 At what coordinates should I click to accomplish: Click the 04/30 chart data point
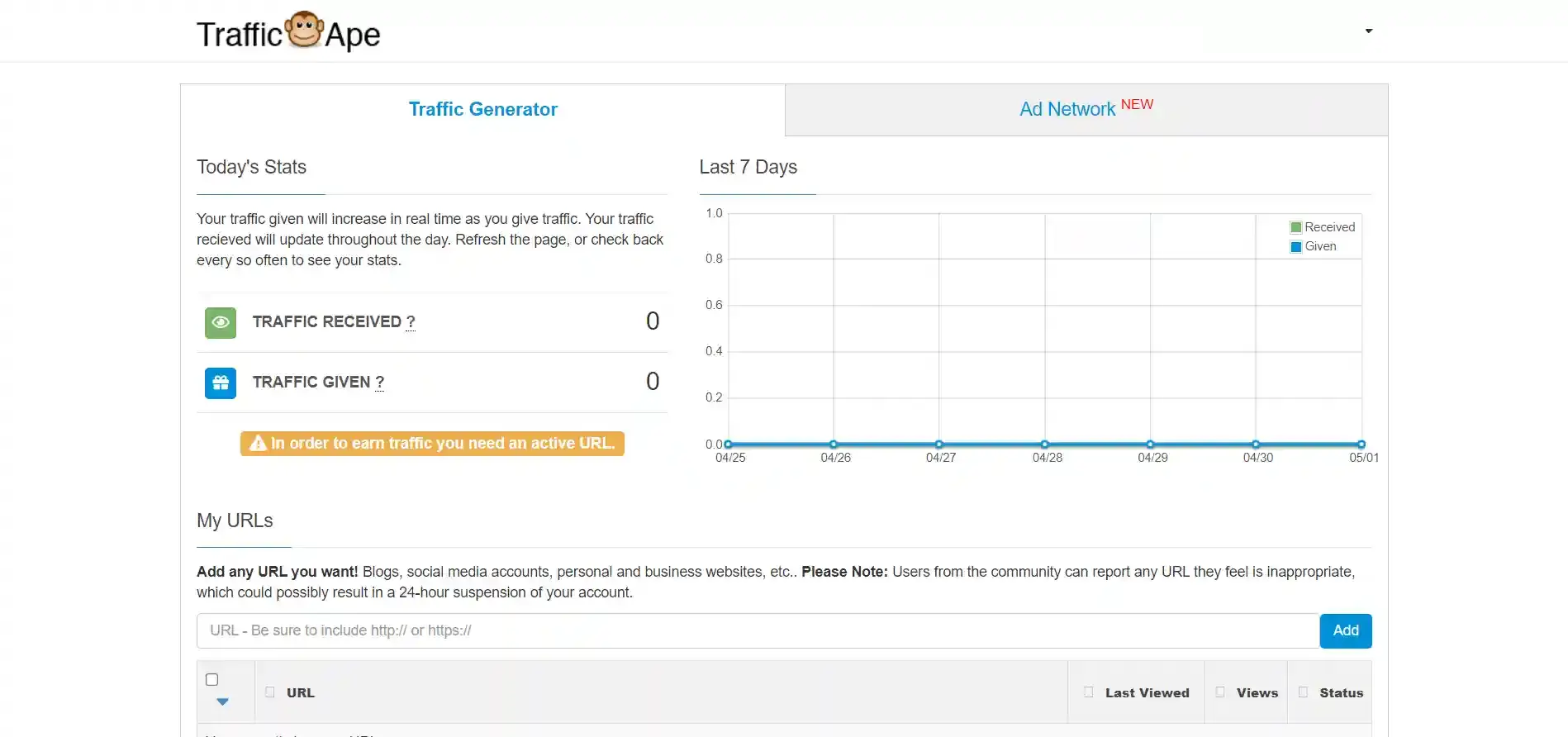pyautogui.click(x=1255, y=445)
